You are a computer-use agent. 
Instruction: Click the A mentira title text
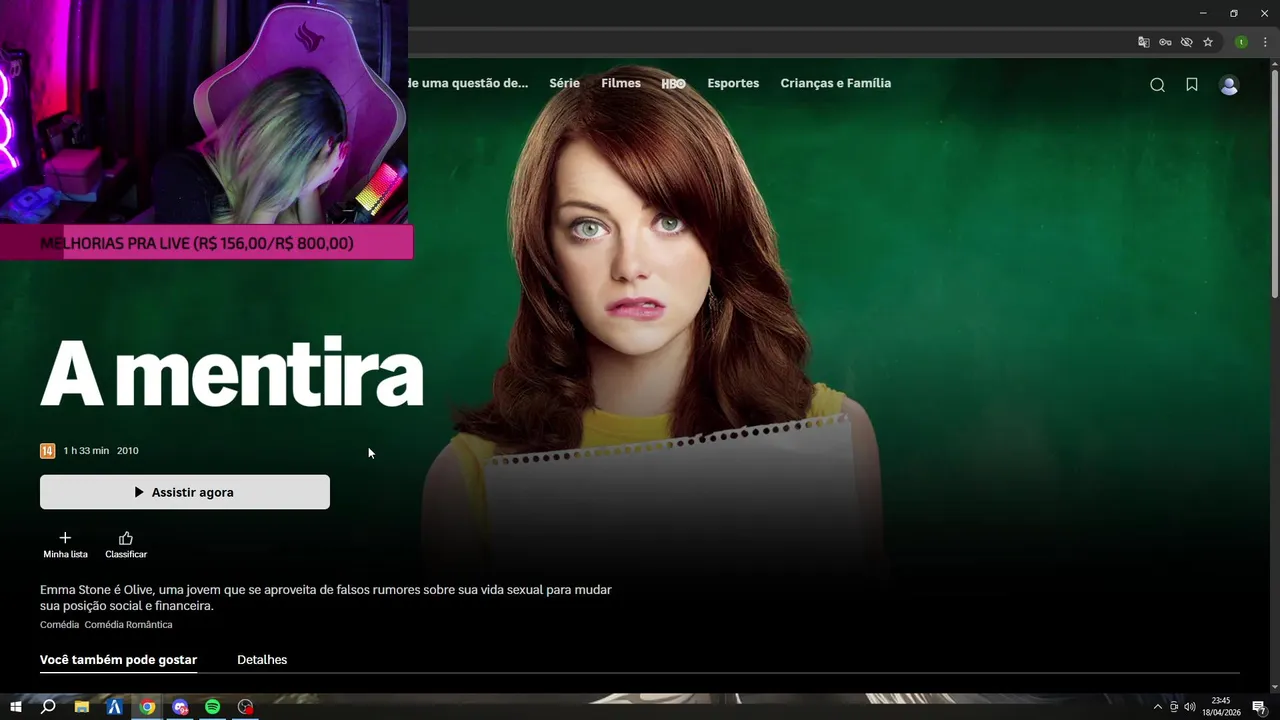[232, 372]
